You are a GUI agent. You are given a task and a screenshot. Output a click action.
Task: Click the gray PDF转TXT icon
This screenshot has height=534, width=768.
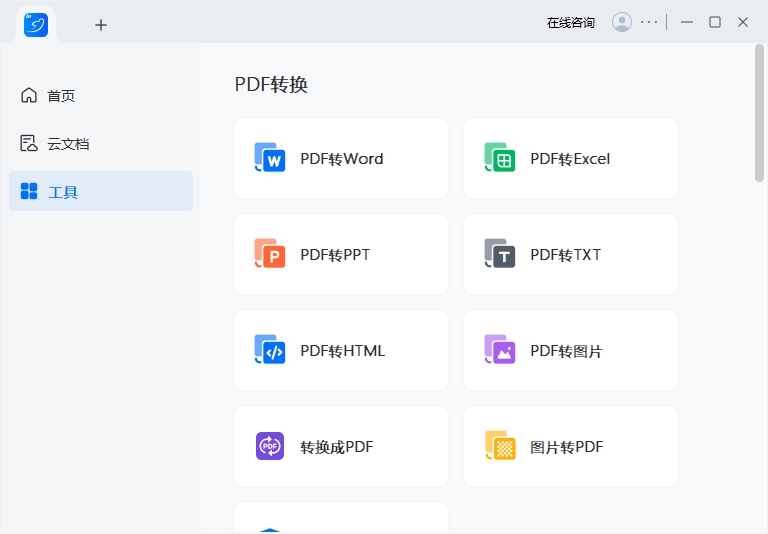click(x=500, y=254)
